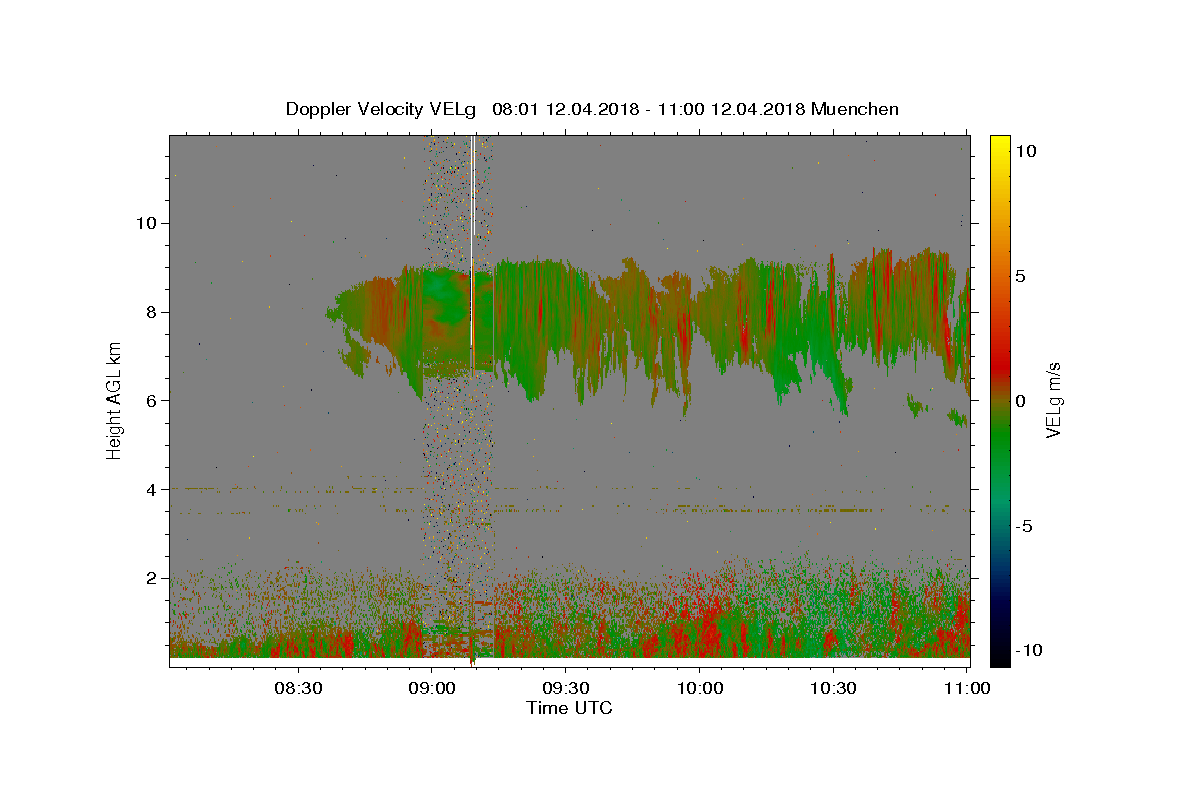This screenshot has width=1200, height=800.
Task: Select the 10:30 time axis label
Action: (833, 688)
